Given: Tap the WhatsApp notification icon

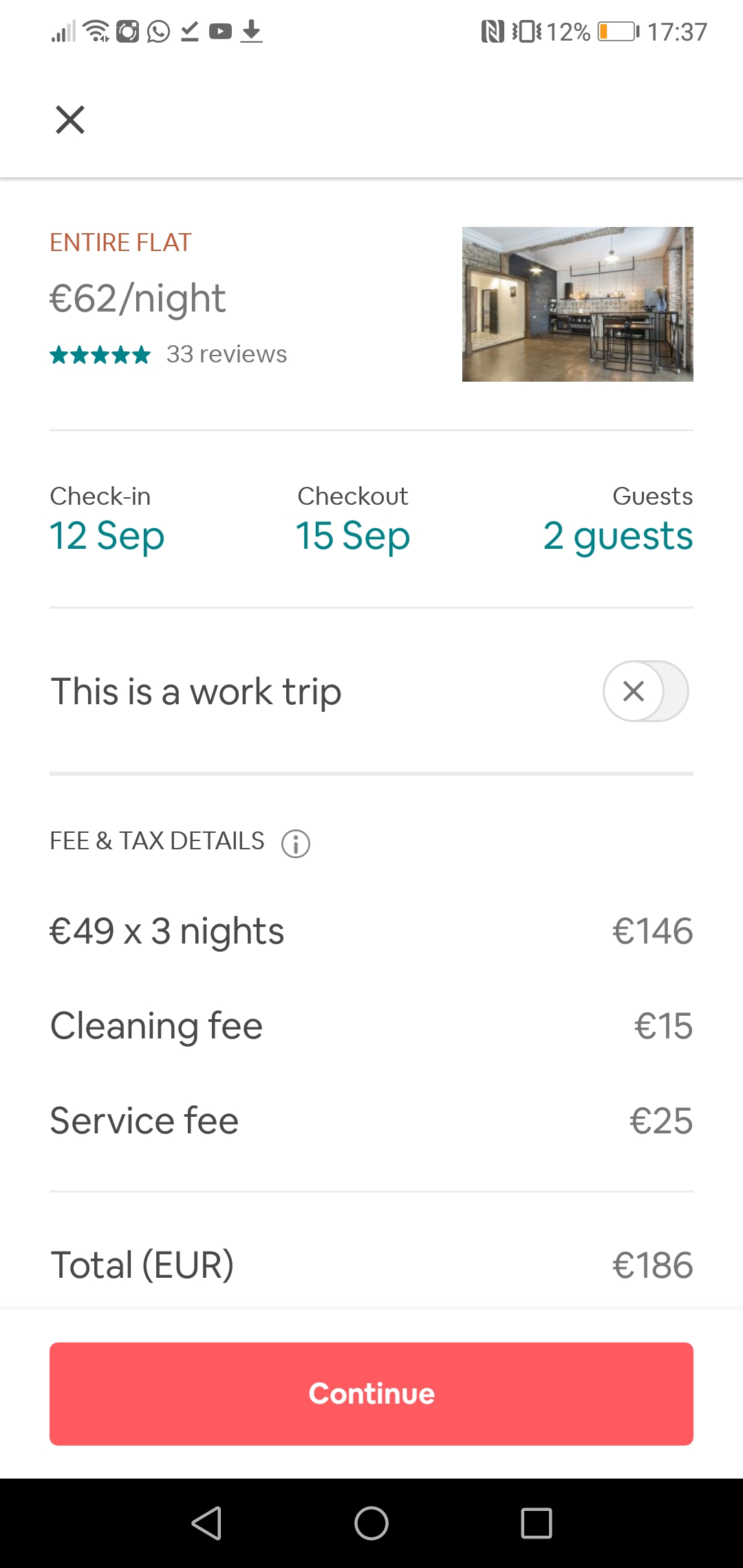Looking at the screenshot, I should pos(158,32).
